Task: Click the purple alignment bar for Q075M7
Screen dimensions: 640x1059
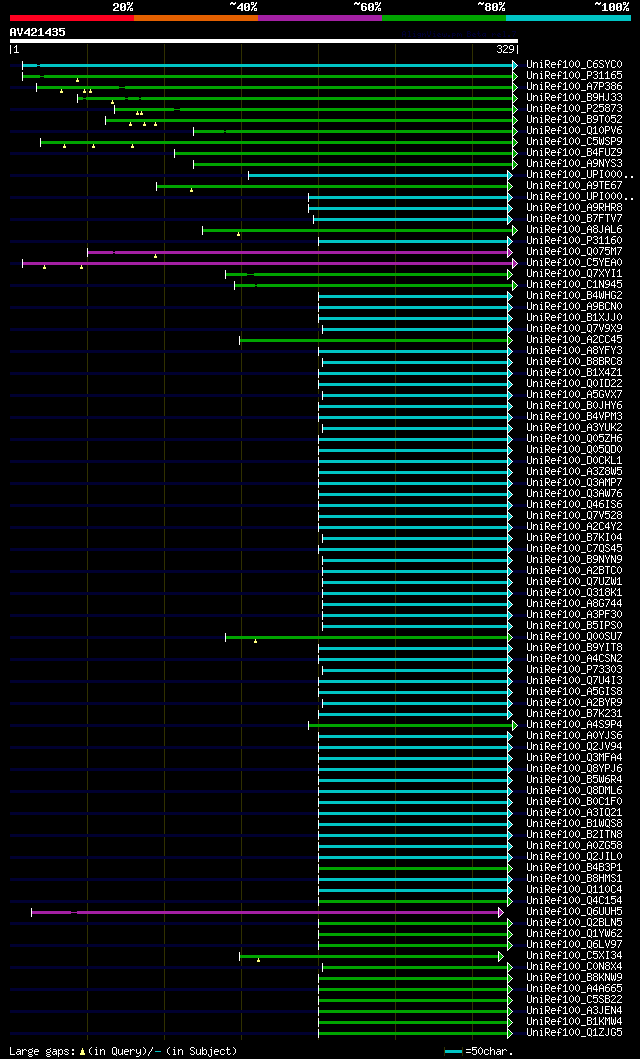Action: pos(298,252)
